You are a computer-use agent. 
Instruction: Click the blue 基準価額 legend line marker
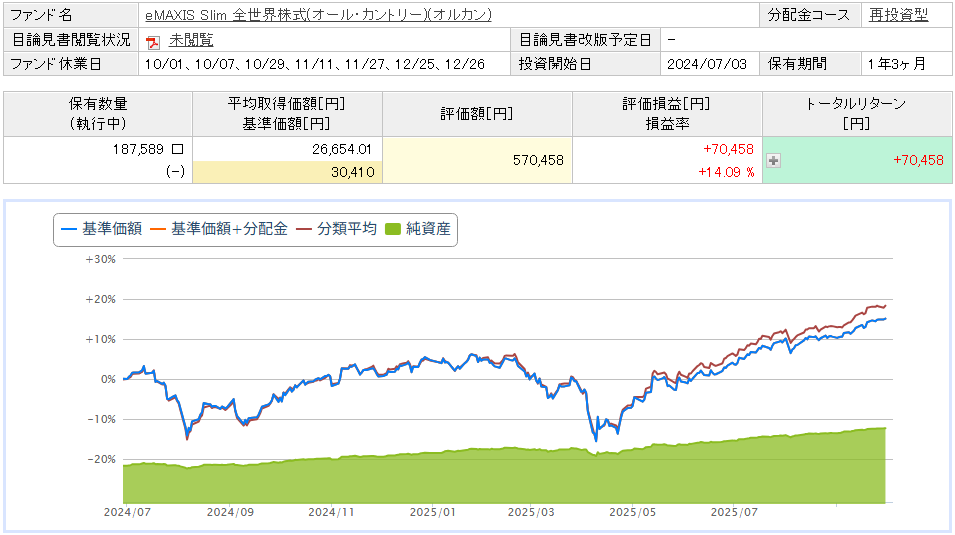pyautogui.click(x=69, y=229)
